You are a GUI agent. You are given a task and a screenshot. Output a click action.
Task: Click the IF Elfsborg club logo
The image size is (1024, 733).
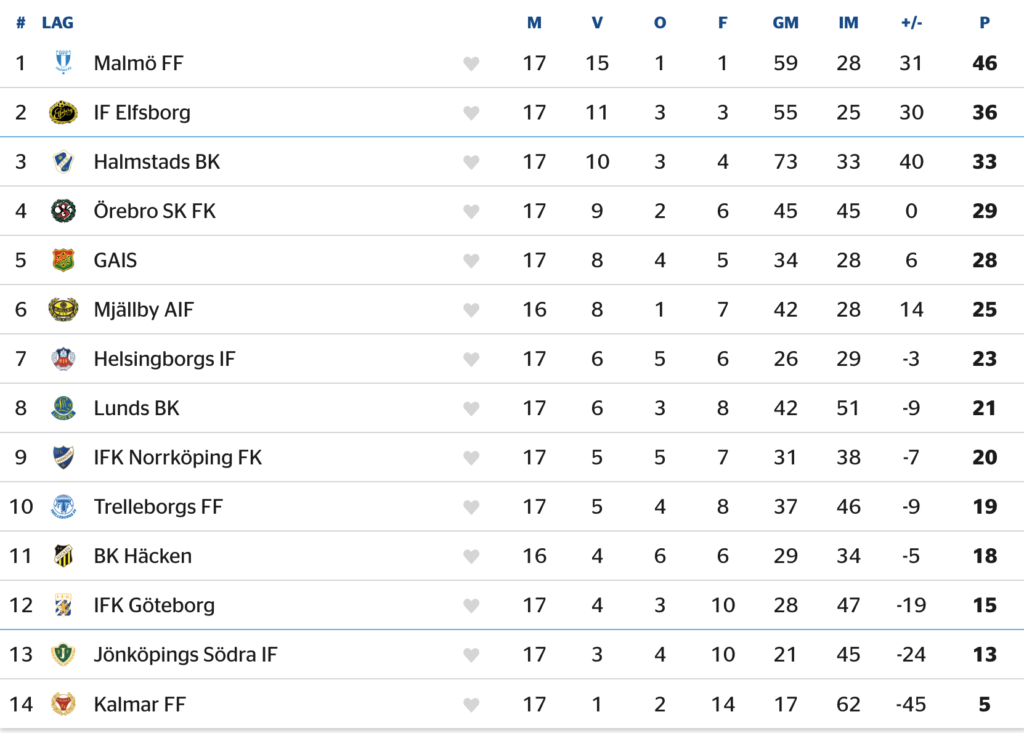click(x=63, y=112)
